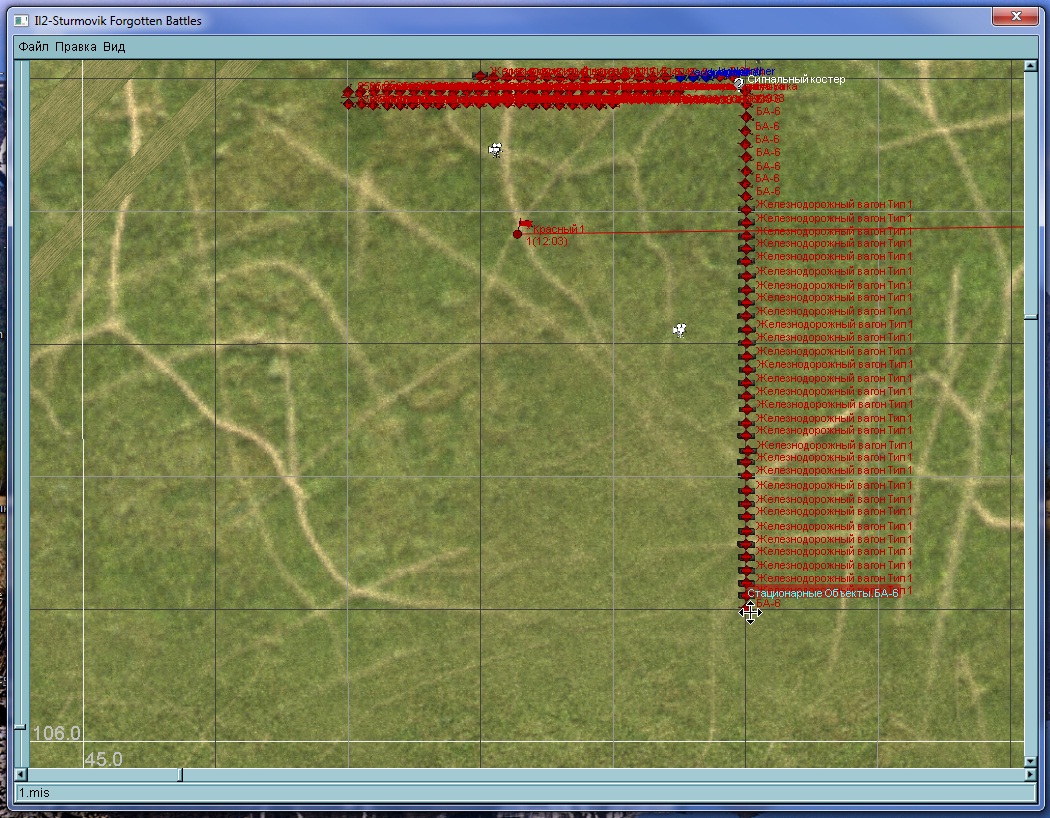Click the red flag icon above Красный 1
This screenshot has height=818, width=1050.
coord(526,224)
